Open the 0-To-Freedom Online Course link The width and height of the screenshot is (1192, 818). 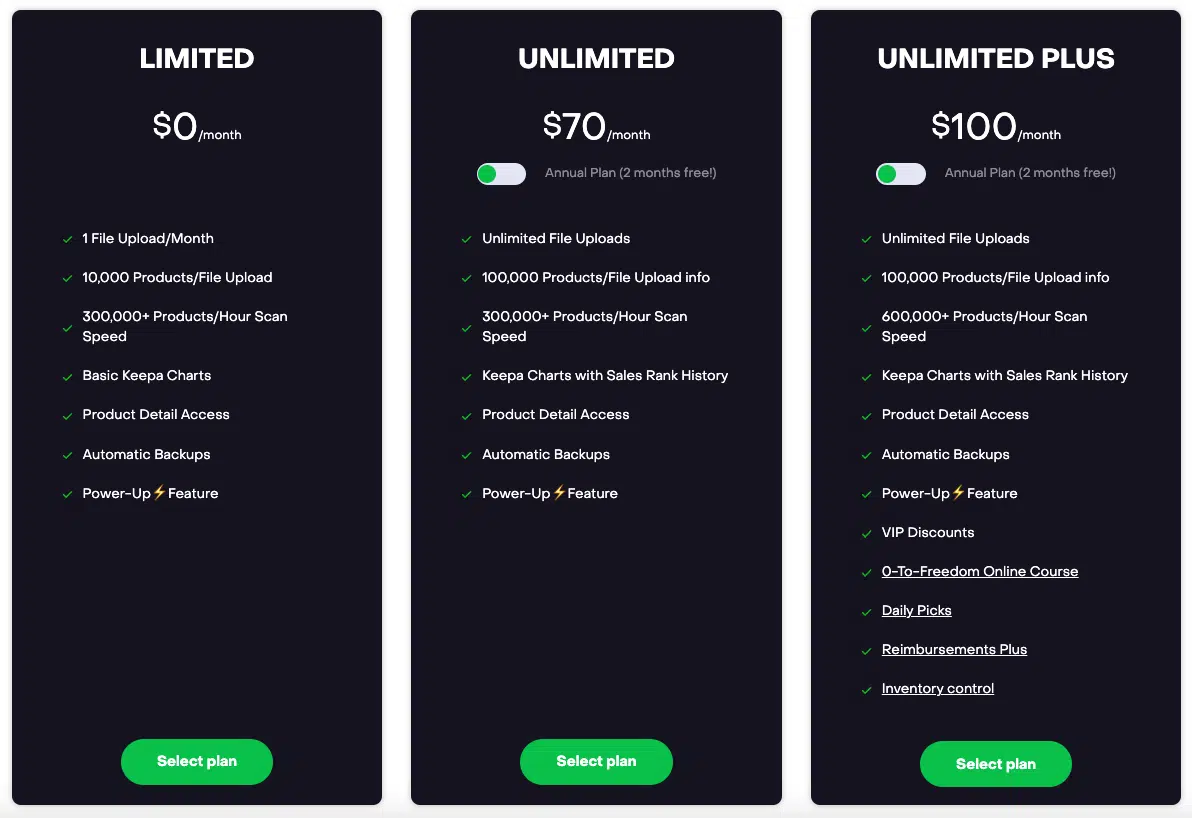coord(979,572)
